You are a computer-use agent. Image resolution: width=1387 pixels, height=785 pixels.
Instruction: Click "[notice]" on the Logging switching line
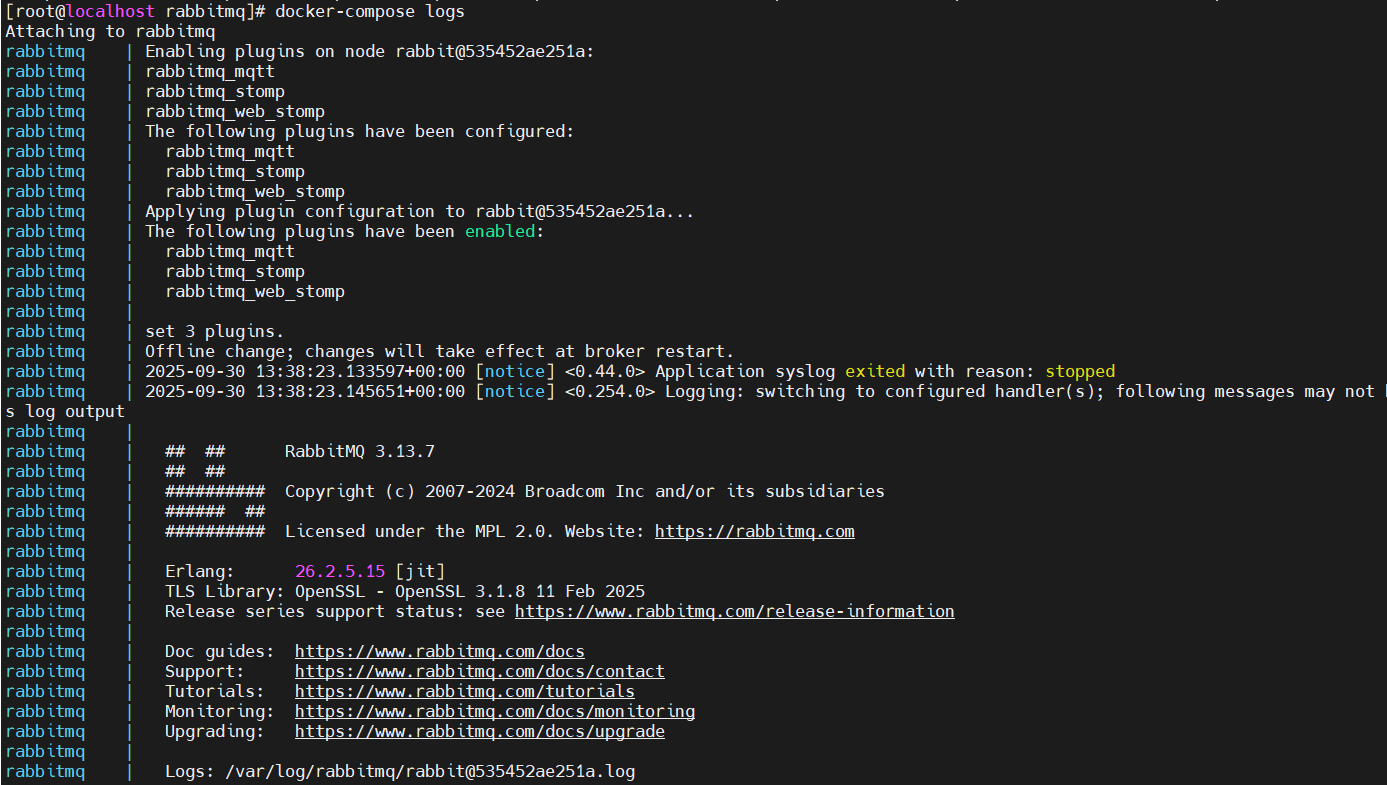click(514, 391)
